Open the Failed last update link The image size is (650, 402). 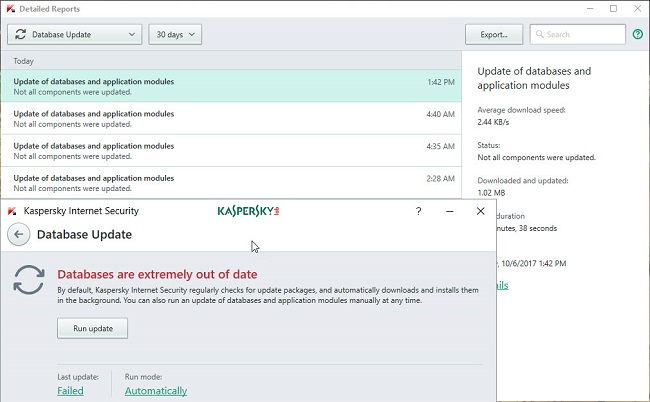(69, 391)
